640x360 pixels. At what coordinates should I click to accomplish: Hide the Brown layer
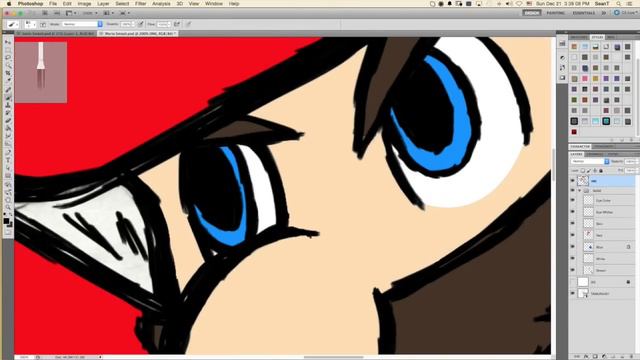pos(572,270)
